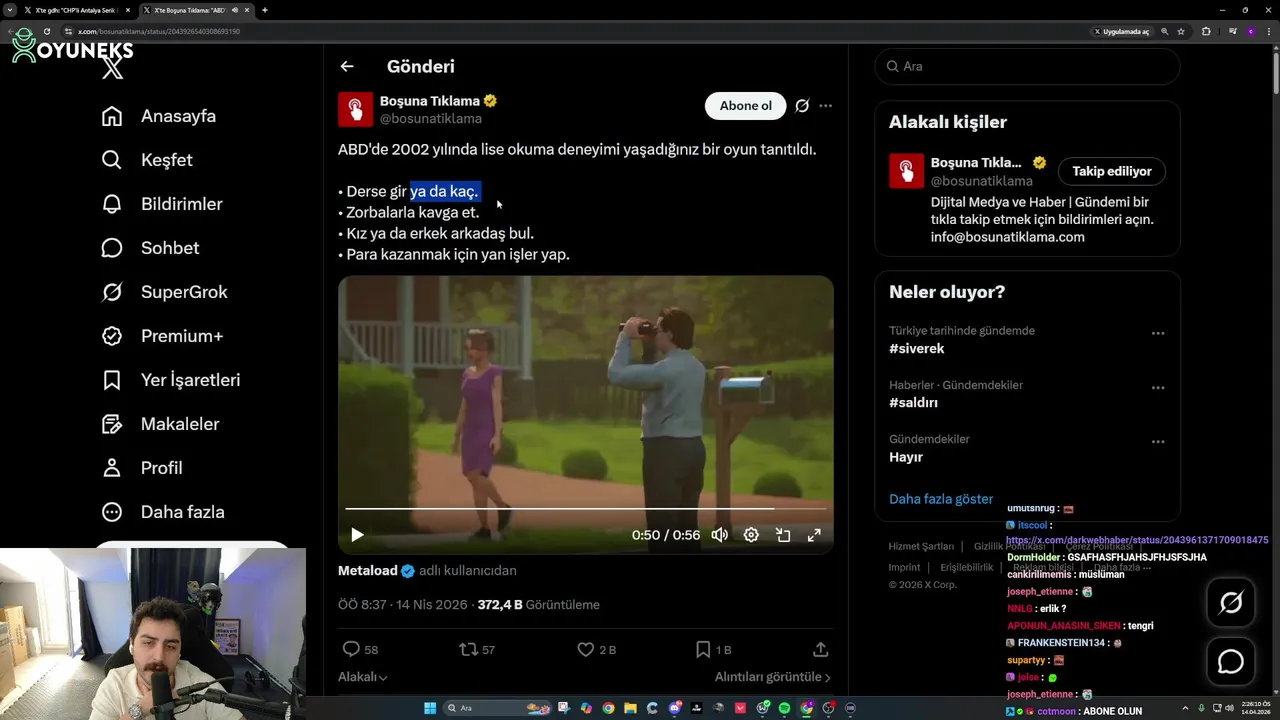Open the Windows Start menu
1280x720 pixels.
coord(430,708)
